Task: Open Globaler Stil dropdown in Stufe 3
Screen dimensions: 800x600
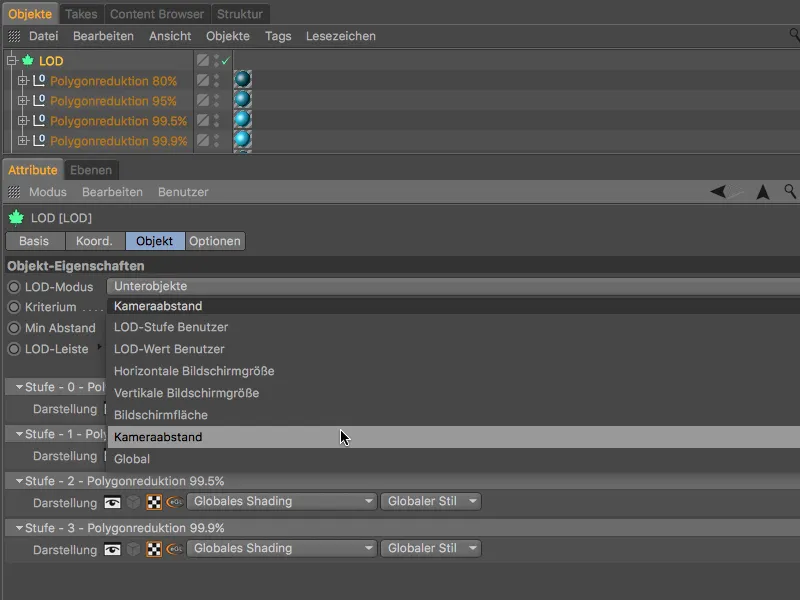Action: (431, 548)
